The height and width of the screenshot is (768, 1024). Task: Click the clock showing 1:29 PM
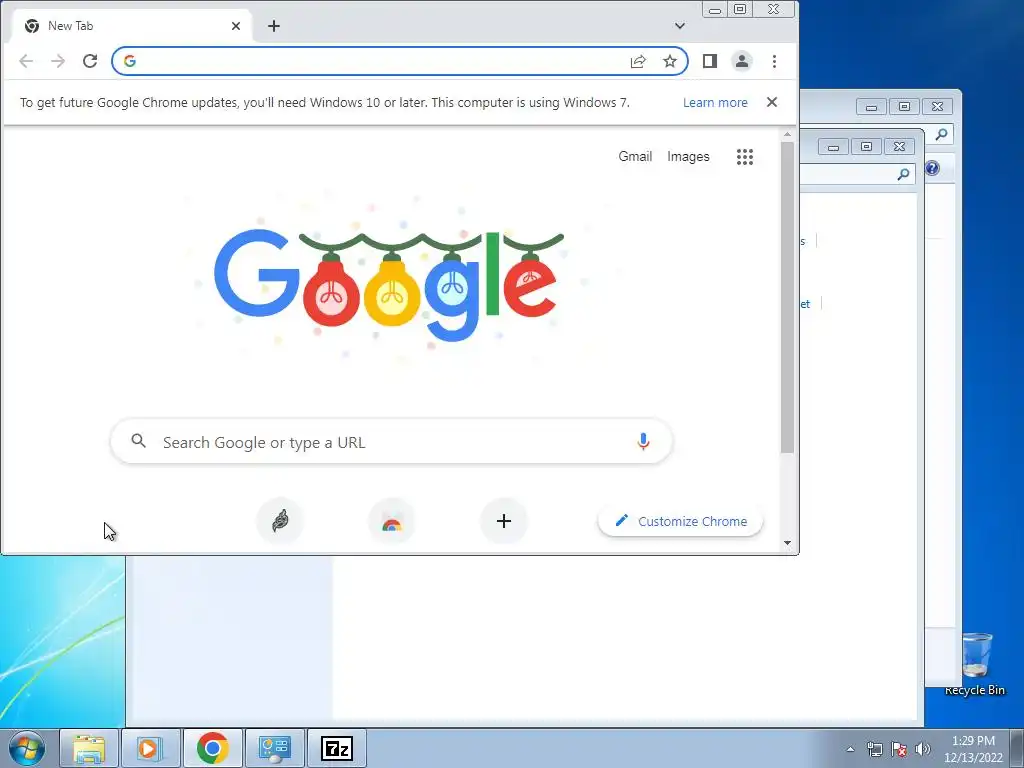973,749
